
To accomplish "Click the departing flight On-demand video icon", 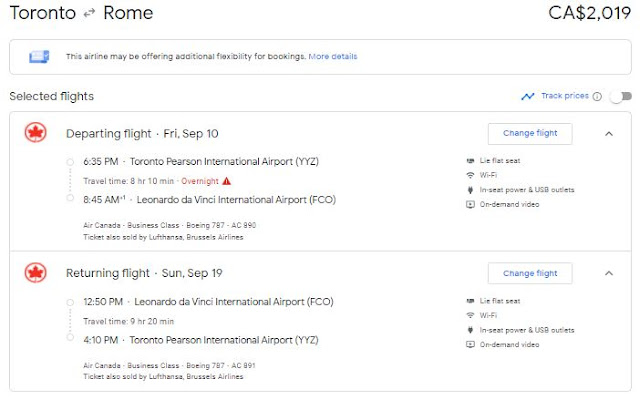I will click(x=470, y=204).
